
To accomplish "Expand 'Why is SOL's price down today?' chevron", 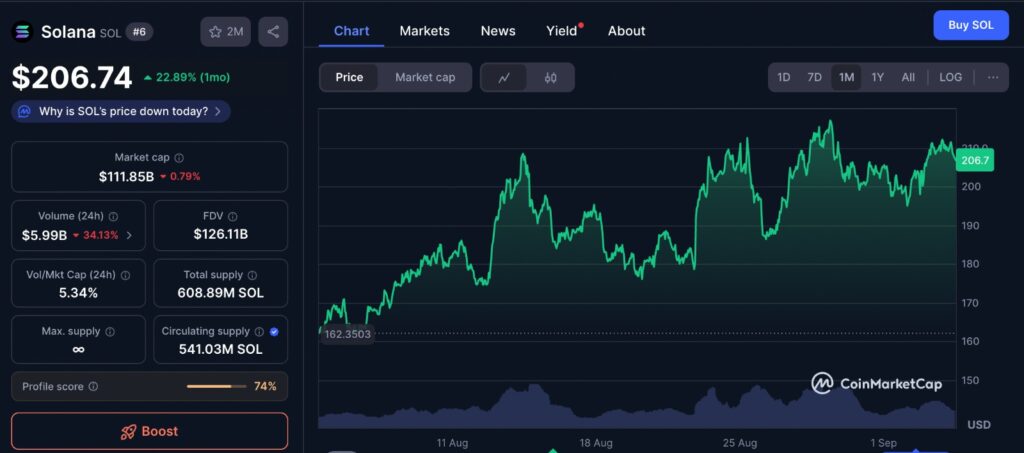I will coord(217,112).
